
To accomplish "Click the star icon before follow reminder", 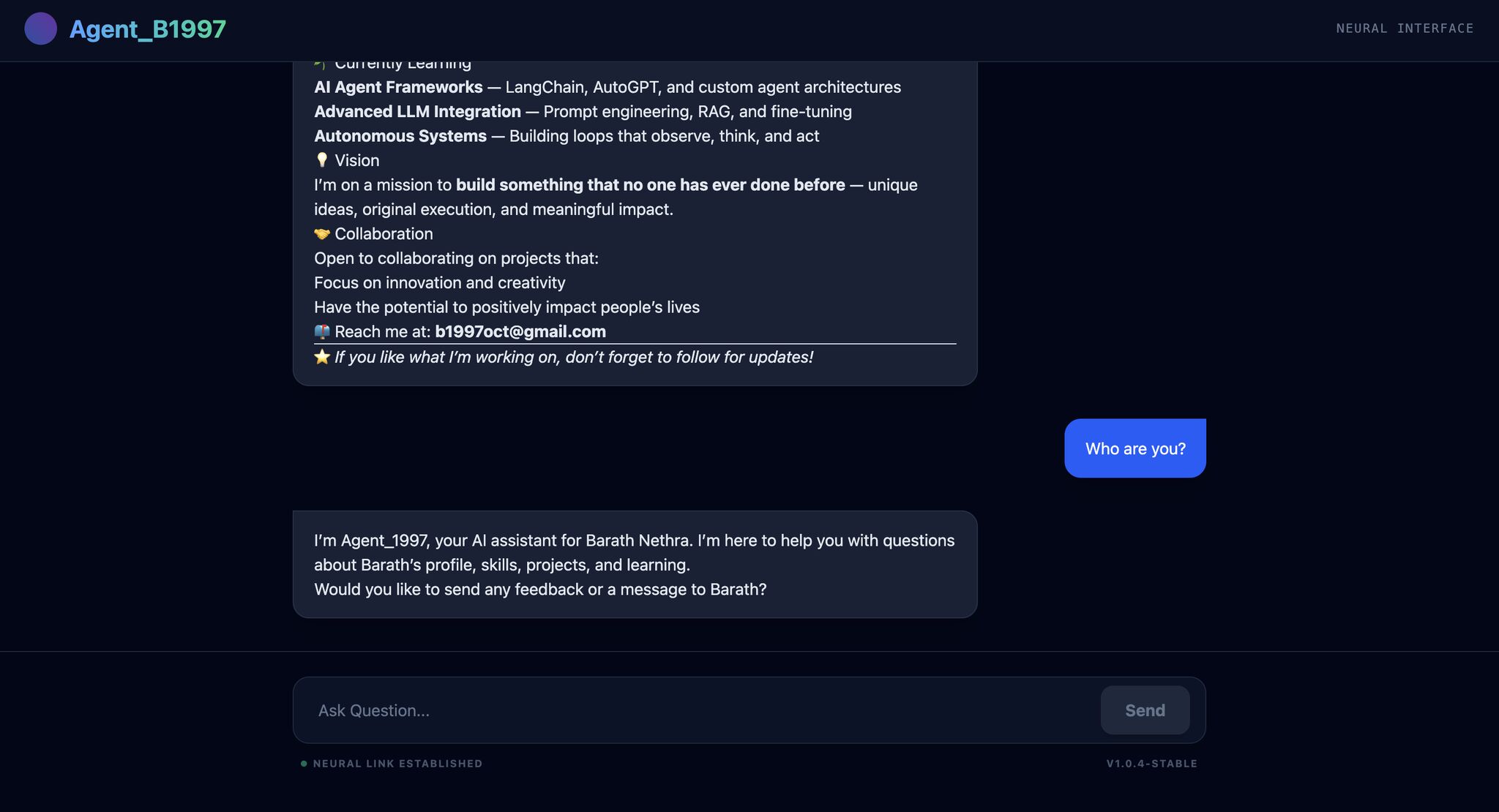I will tap(321, 357).
